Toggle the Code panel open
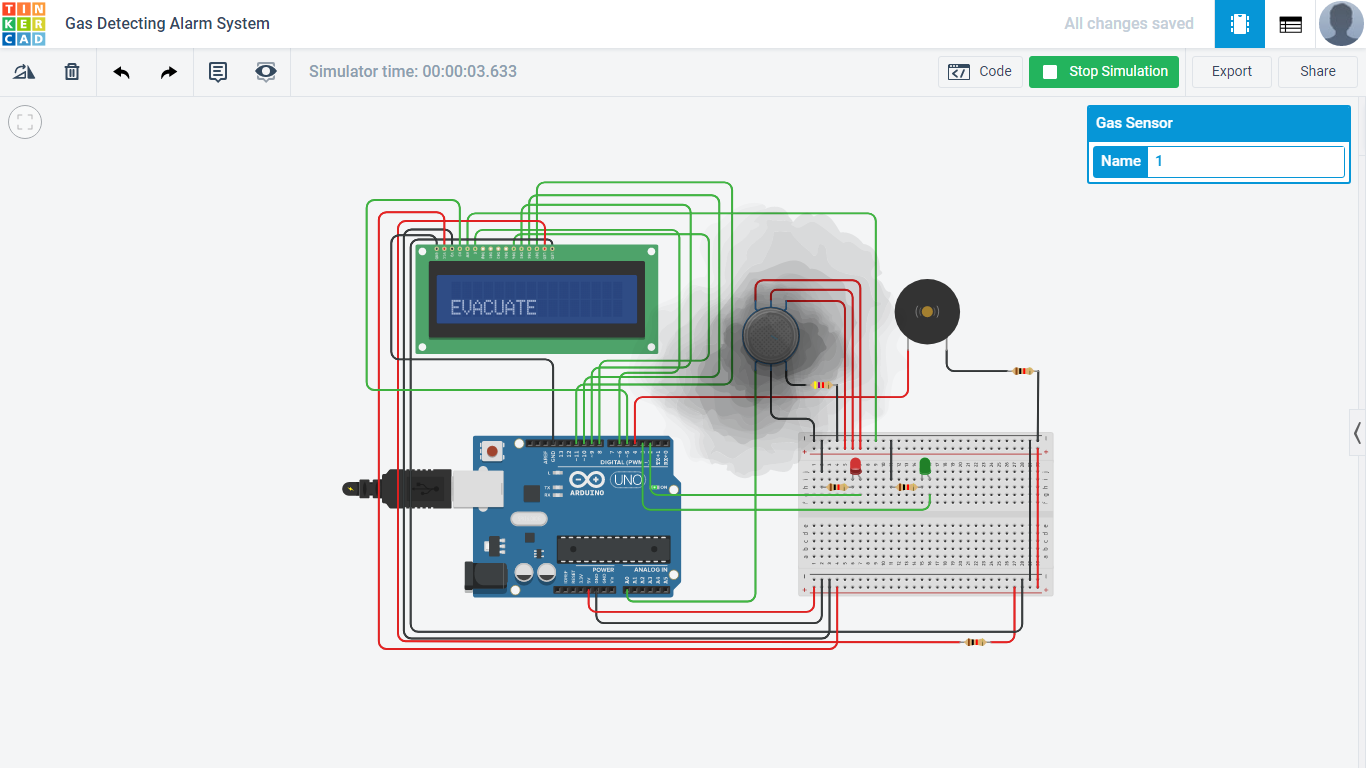This screenshot has height=768, width=1366. tap(980, 71)
